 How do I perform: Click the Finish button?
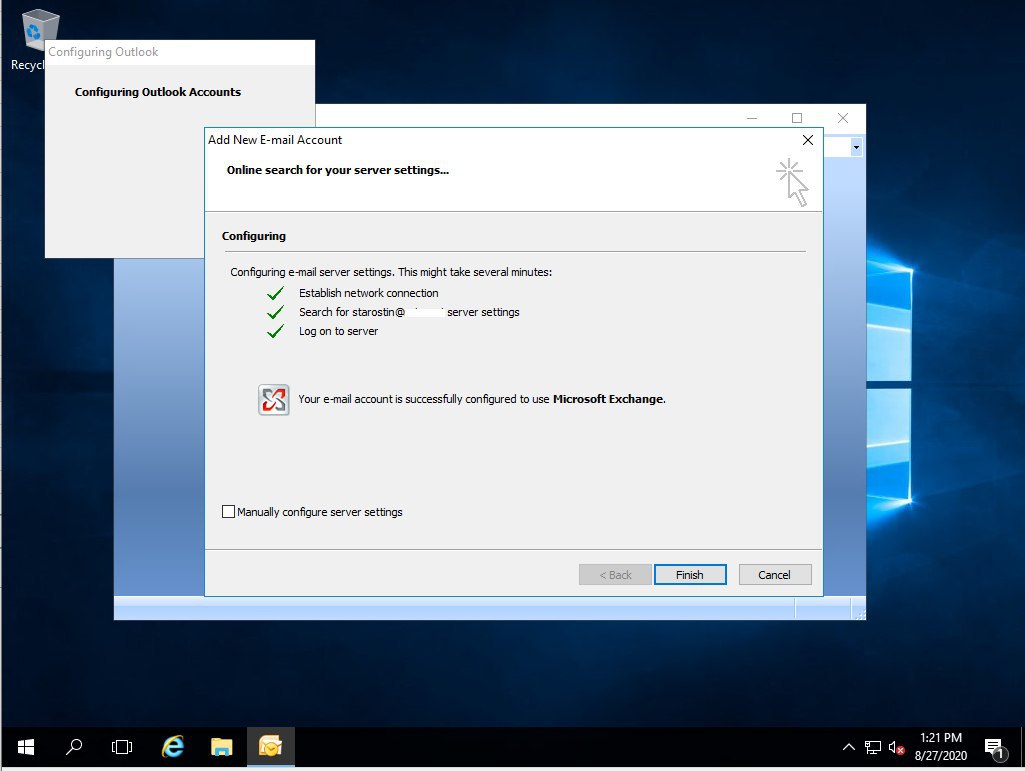690,574
